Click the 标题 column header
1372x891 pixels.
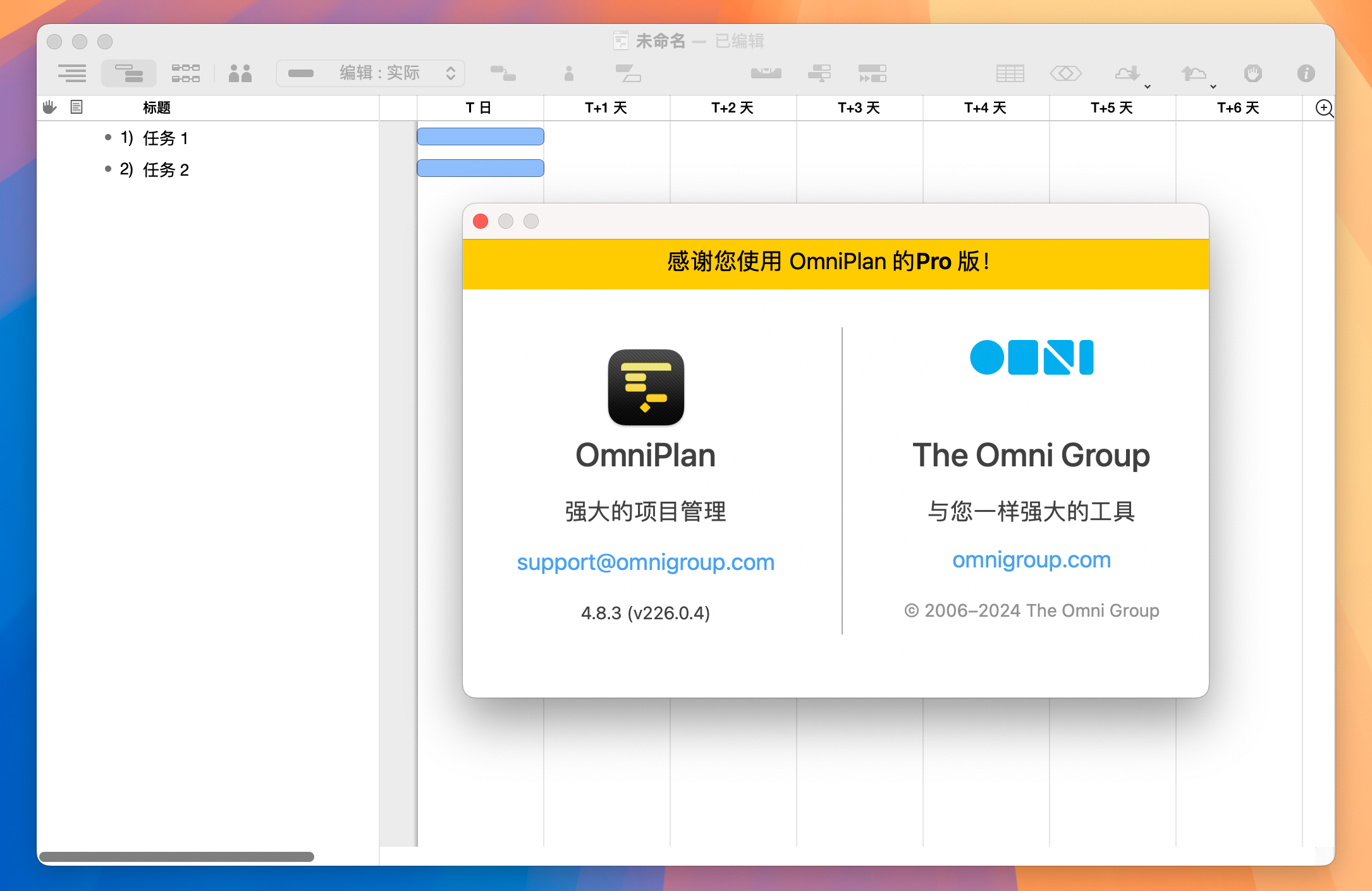coord(157,107)
